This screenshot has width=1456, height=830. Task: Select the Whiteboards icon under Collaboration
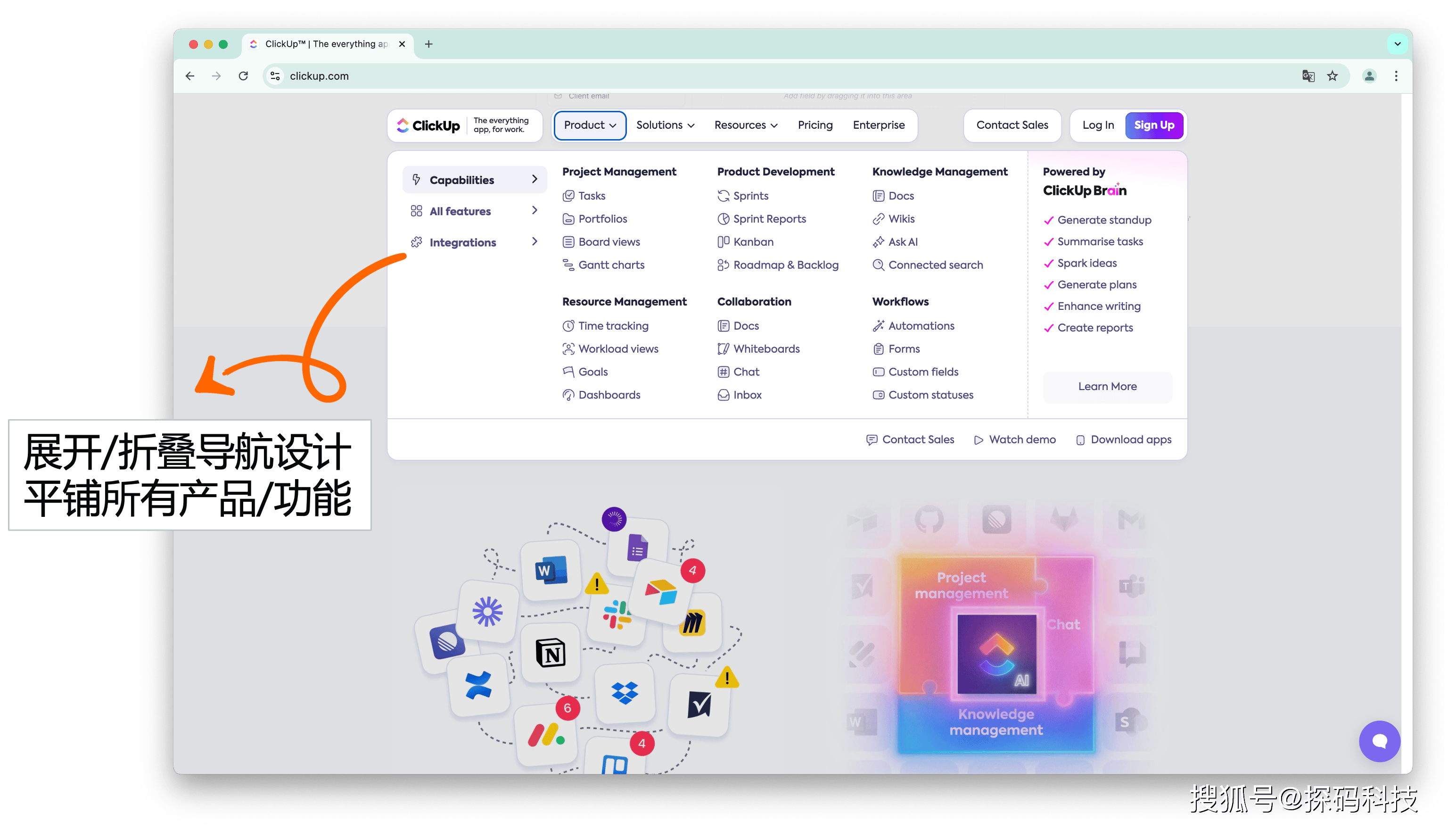(x=723, y=349)
